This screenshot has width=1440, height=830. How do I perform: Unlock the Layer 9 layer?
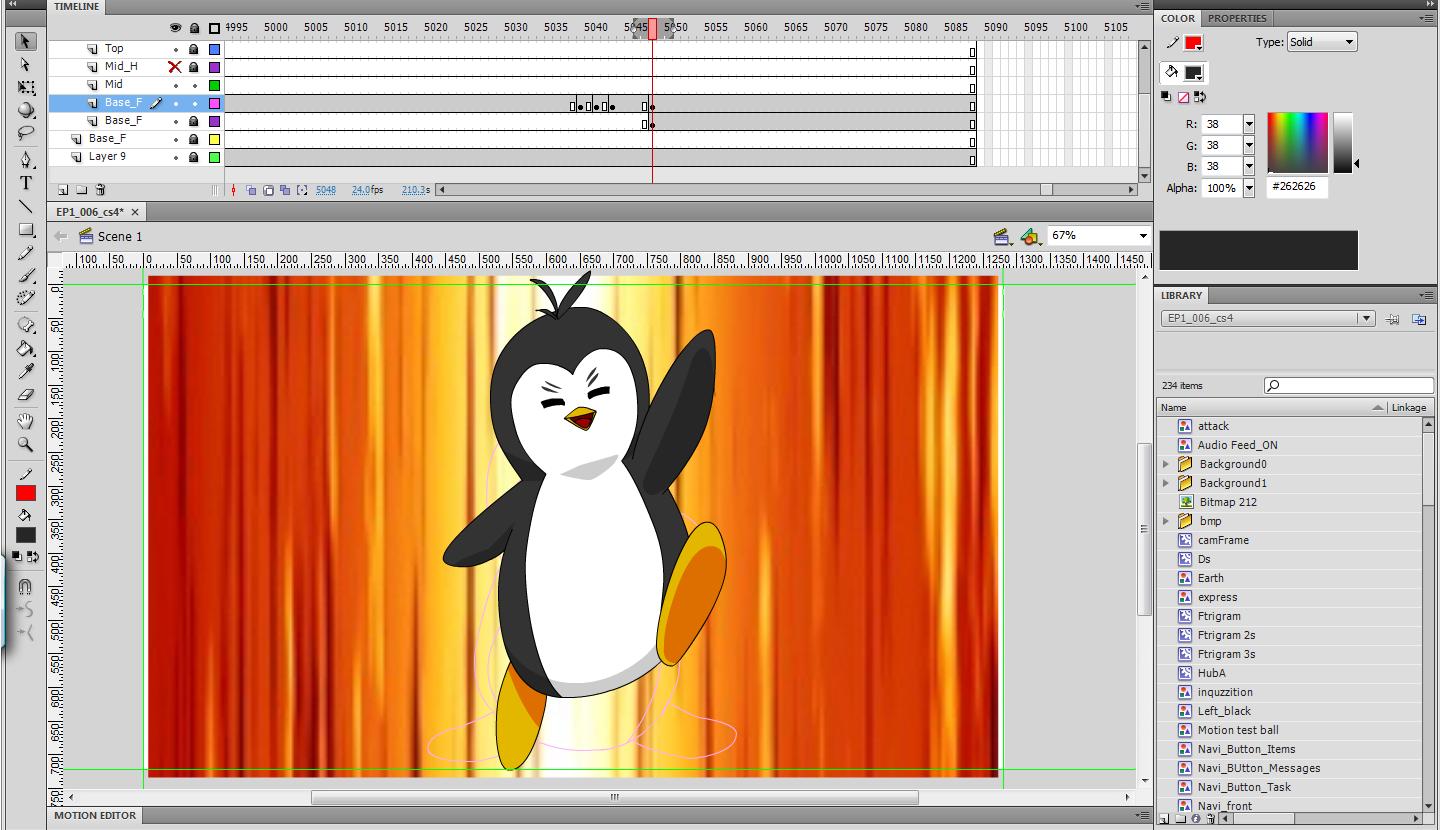pyautogui.click(x=194, y=157)
